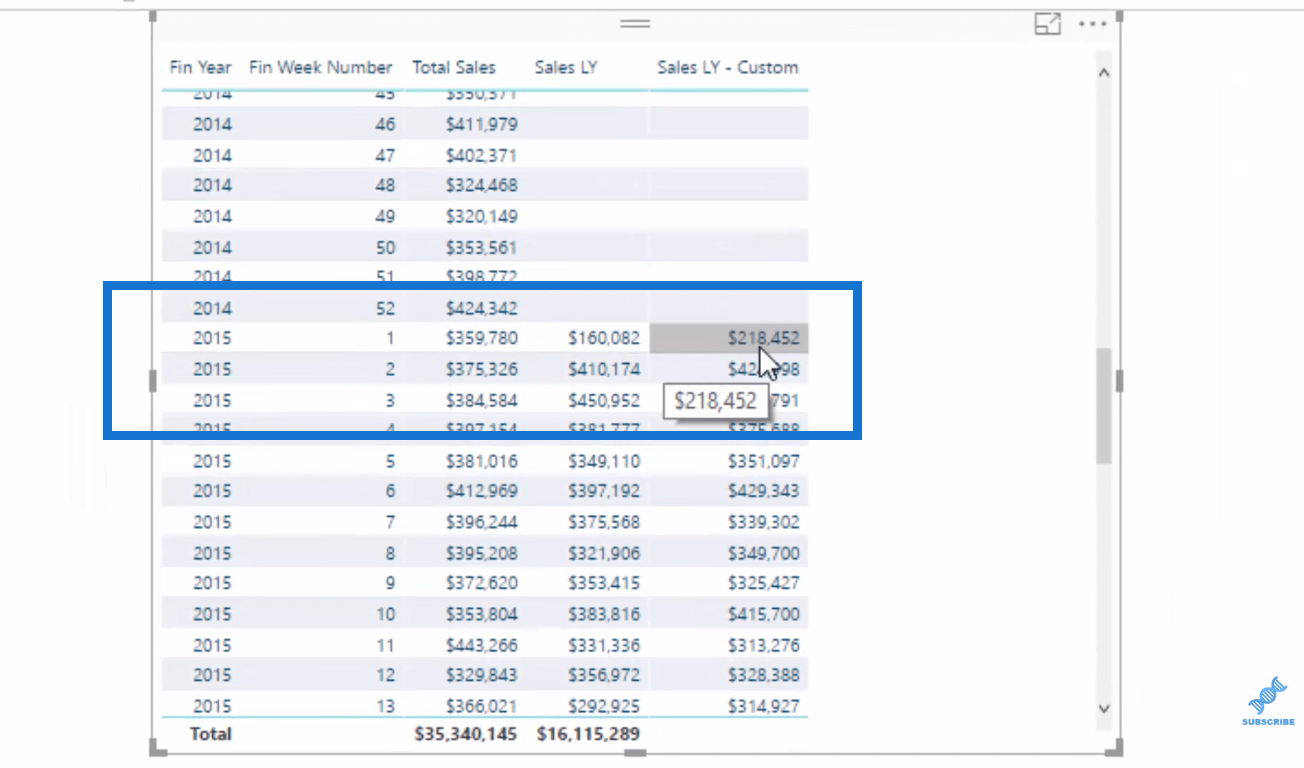This screenshot has height=768, width=1304.
Task: Click Sales LY value $356,972
Action: click(604, 675)
